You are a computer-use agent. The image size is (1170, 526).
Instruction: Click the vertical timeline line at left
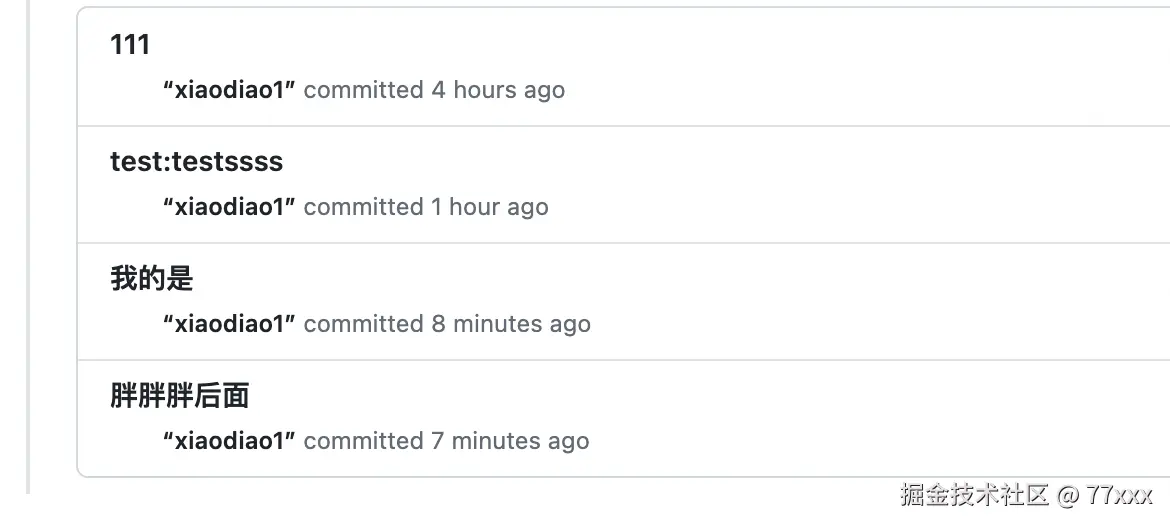click(x=28, y=250)
